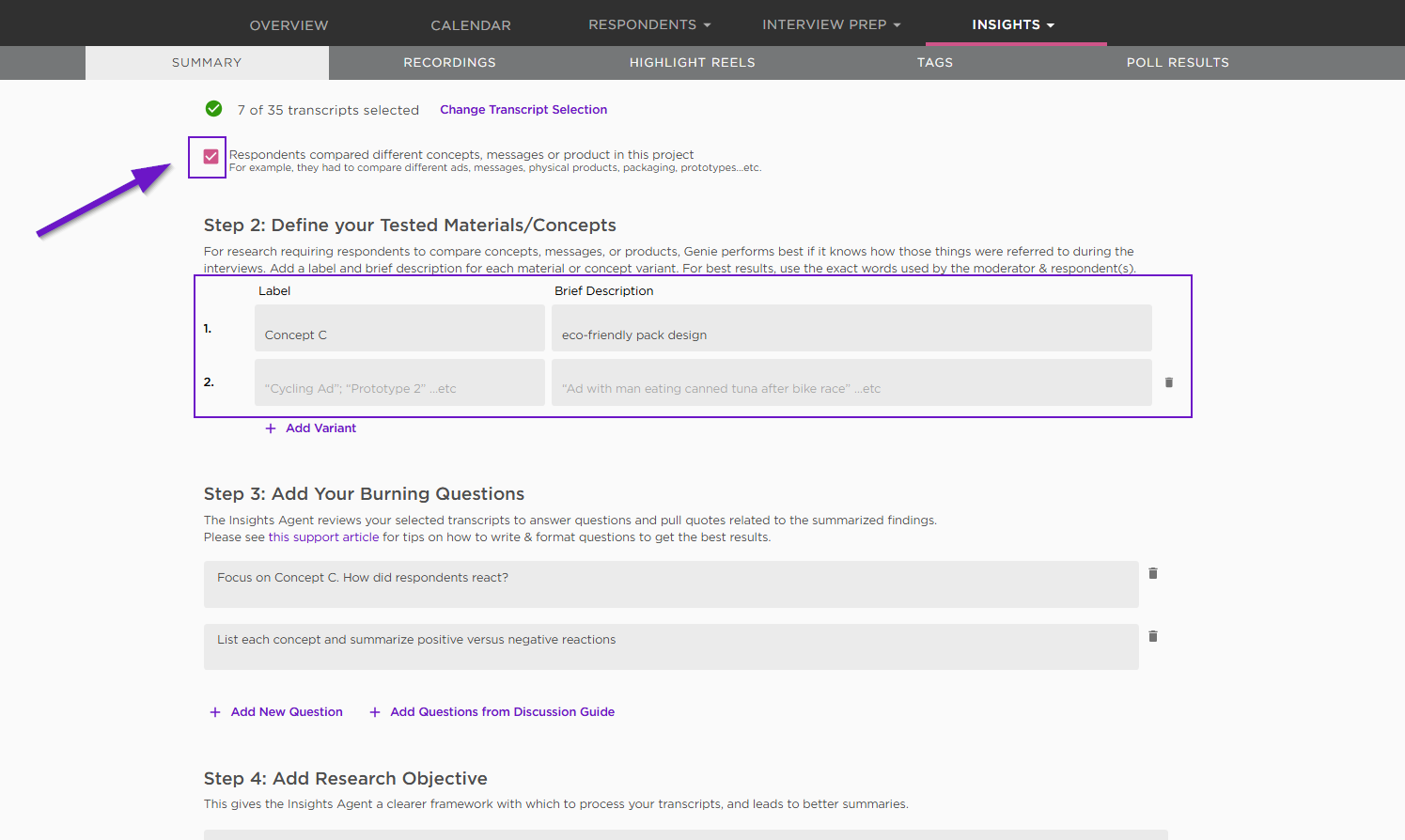Expand the Respondents dropdown menu
Image resolution: width=1405 pixels, height=840 pixels.
click(x=649, y=24)
